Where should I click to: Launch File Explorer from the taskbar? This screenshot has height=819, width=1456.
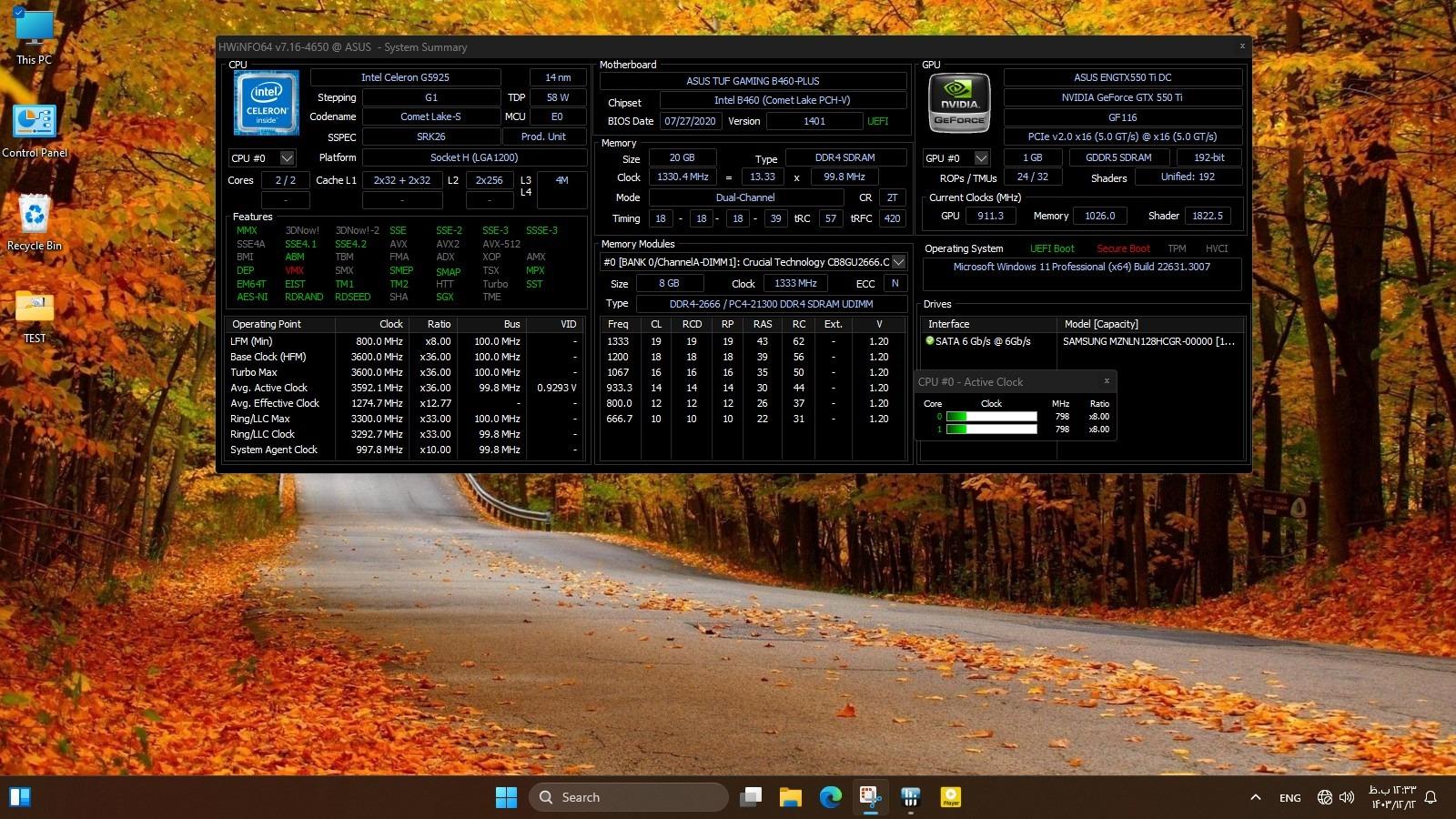click(790, 797)
